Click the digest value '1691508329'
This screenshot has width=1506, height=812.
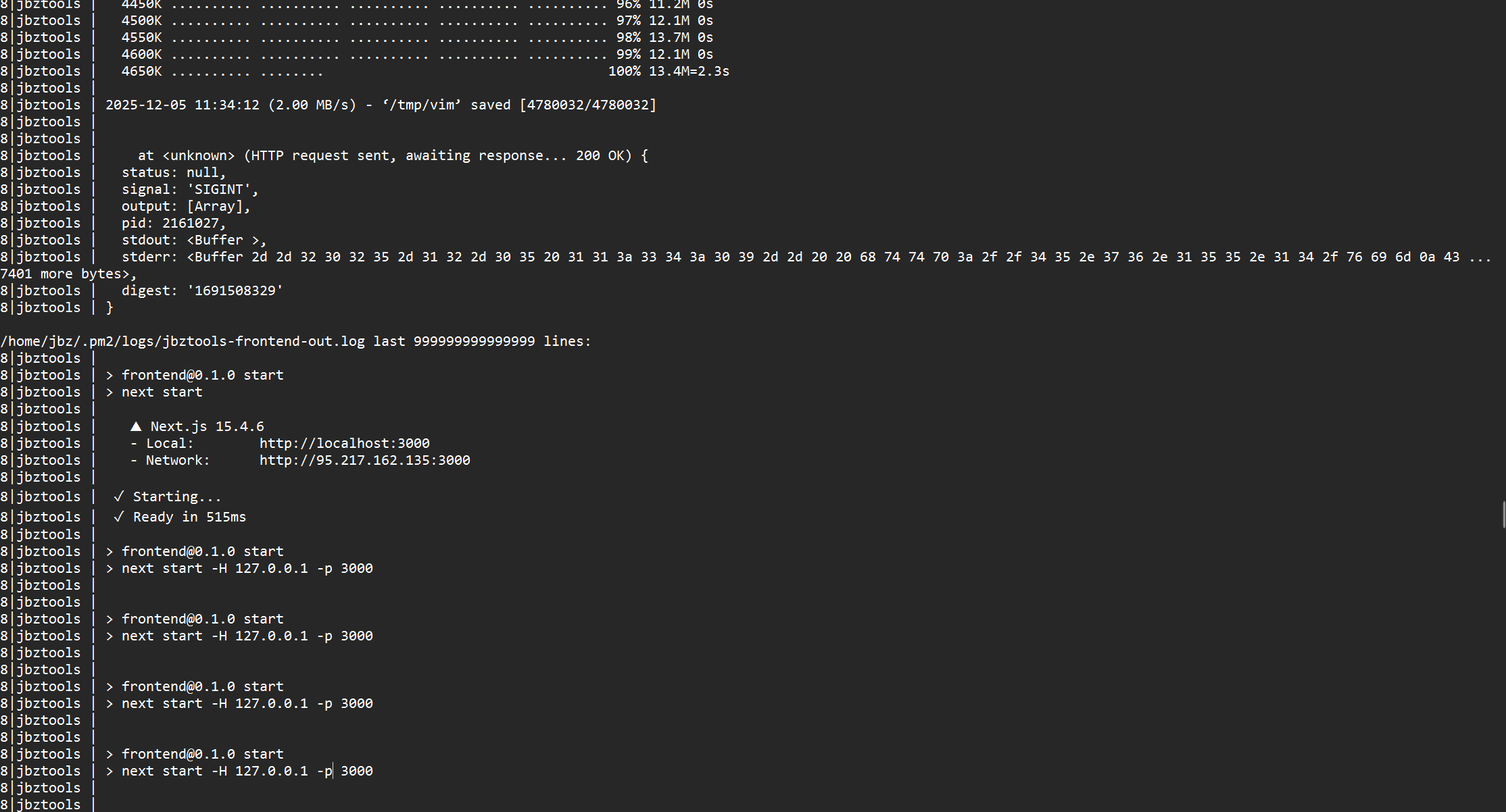235,290
